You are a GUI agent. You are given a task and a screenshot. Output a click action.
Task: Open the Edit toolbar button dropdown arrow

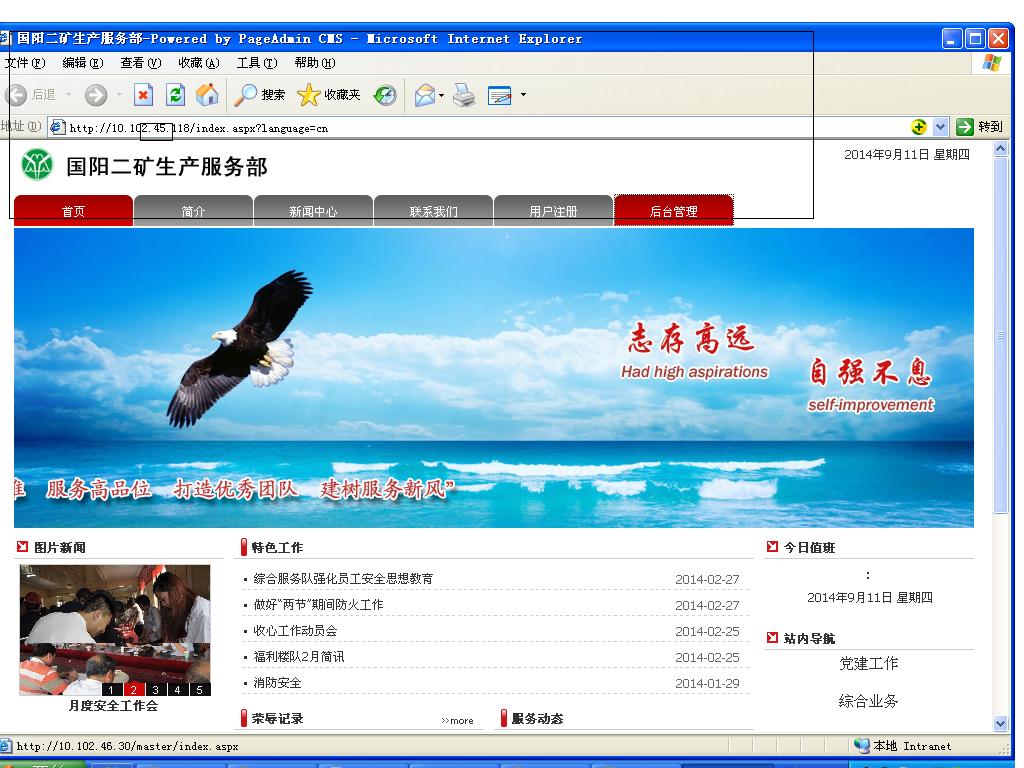coord(523,95)
